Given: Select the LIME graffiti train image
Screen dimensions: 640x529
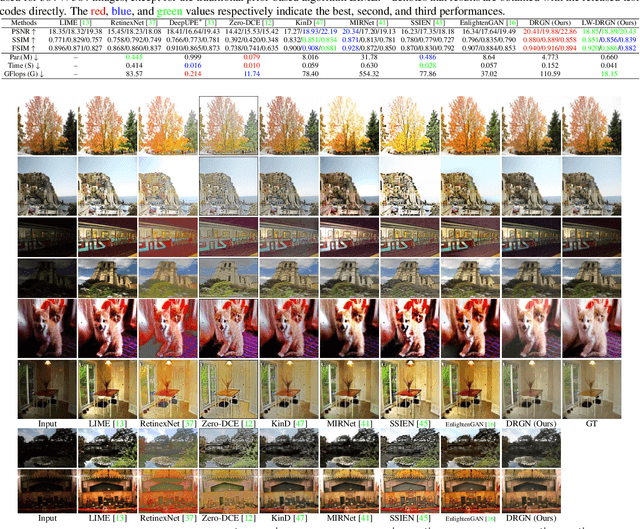Looking at the screenshot, I should 107,237.
